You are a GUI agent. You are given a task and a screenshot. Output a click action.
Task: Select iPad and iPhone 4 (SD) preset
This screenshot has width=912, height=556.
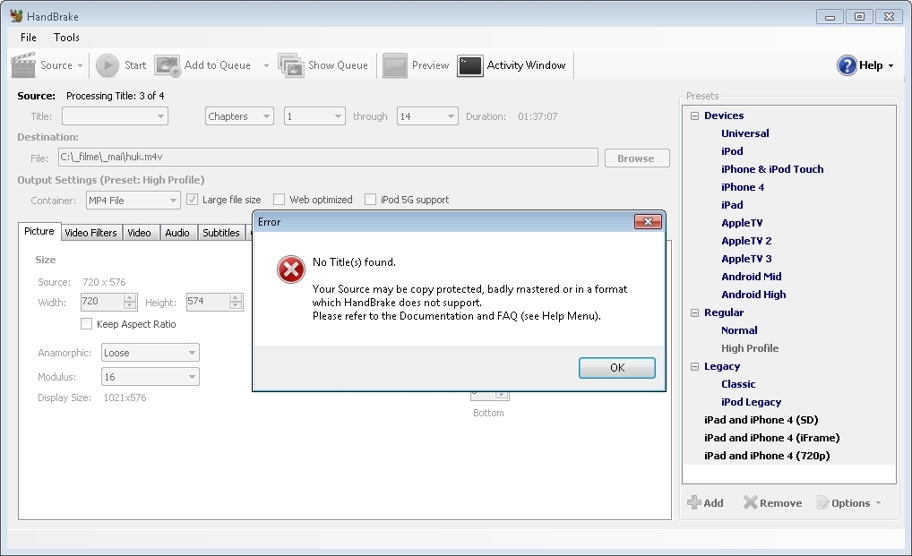point(761,420)
